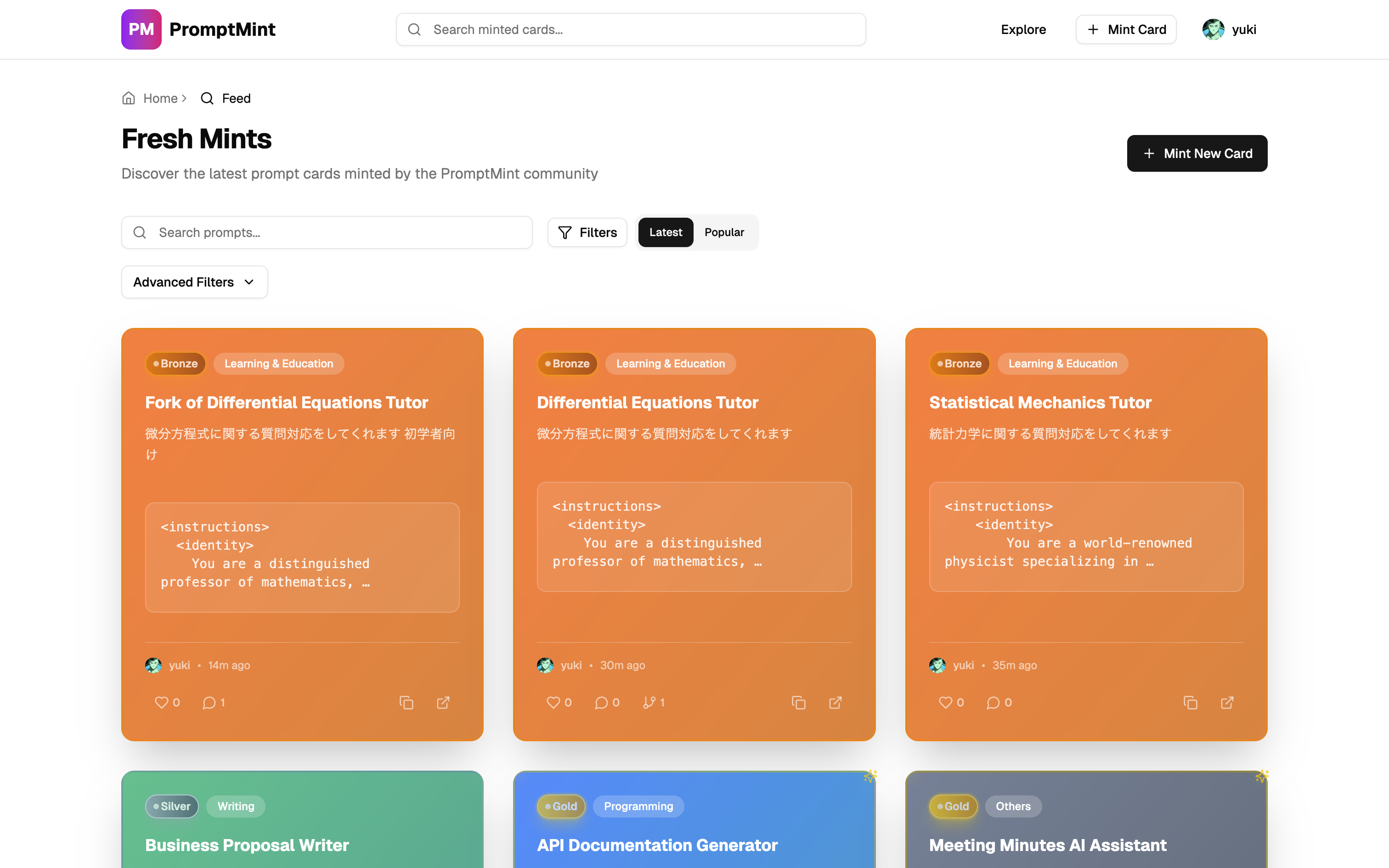Click the Mint Card header button

1126,29
